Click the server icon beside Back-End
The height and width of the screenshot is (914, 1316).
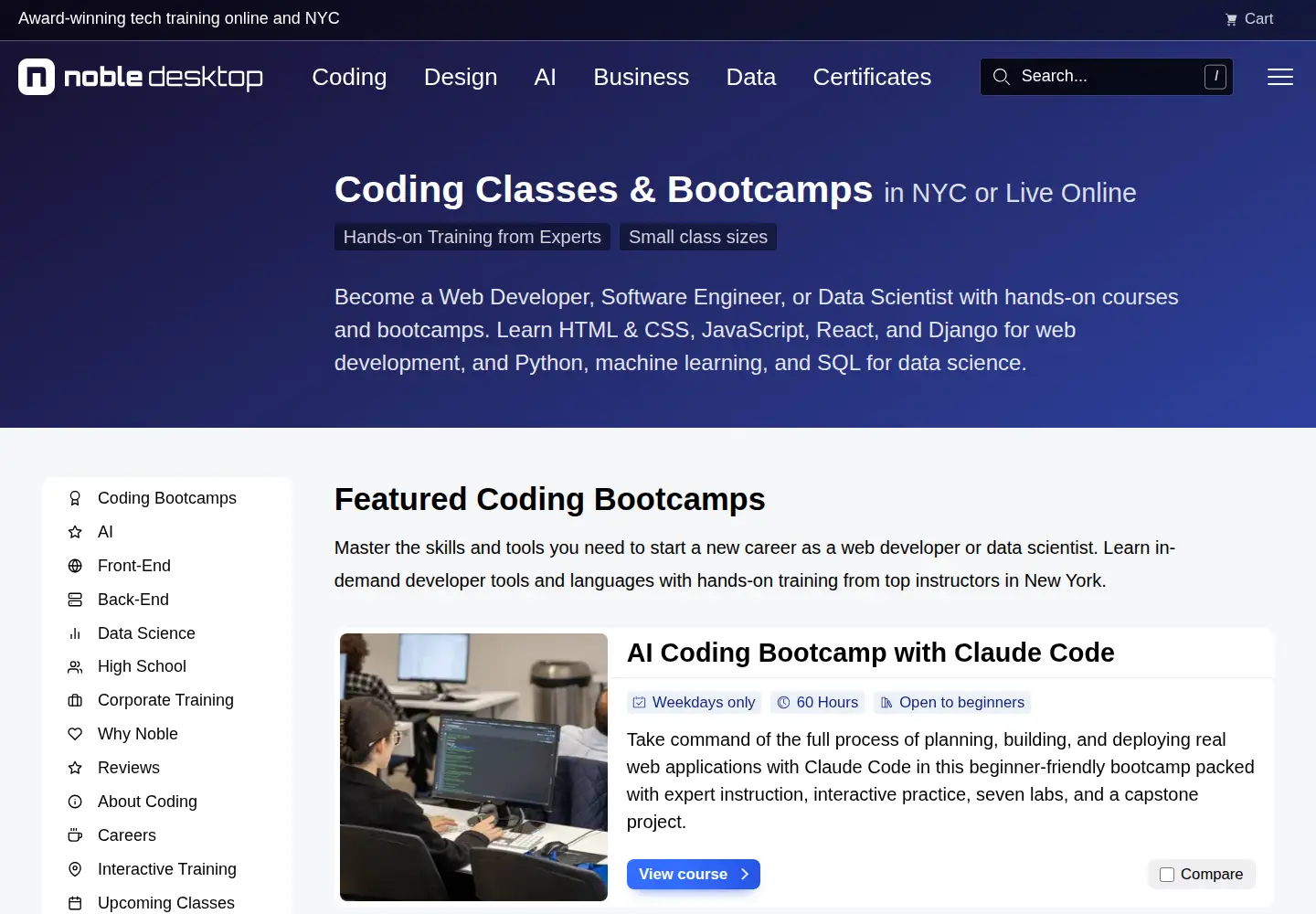coord(75,600)
